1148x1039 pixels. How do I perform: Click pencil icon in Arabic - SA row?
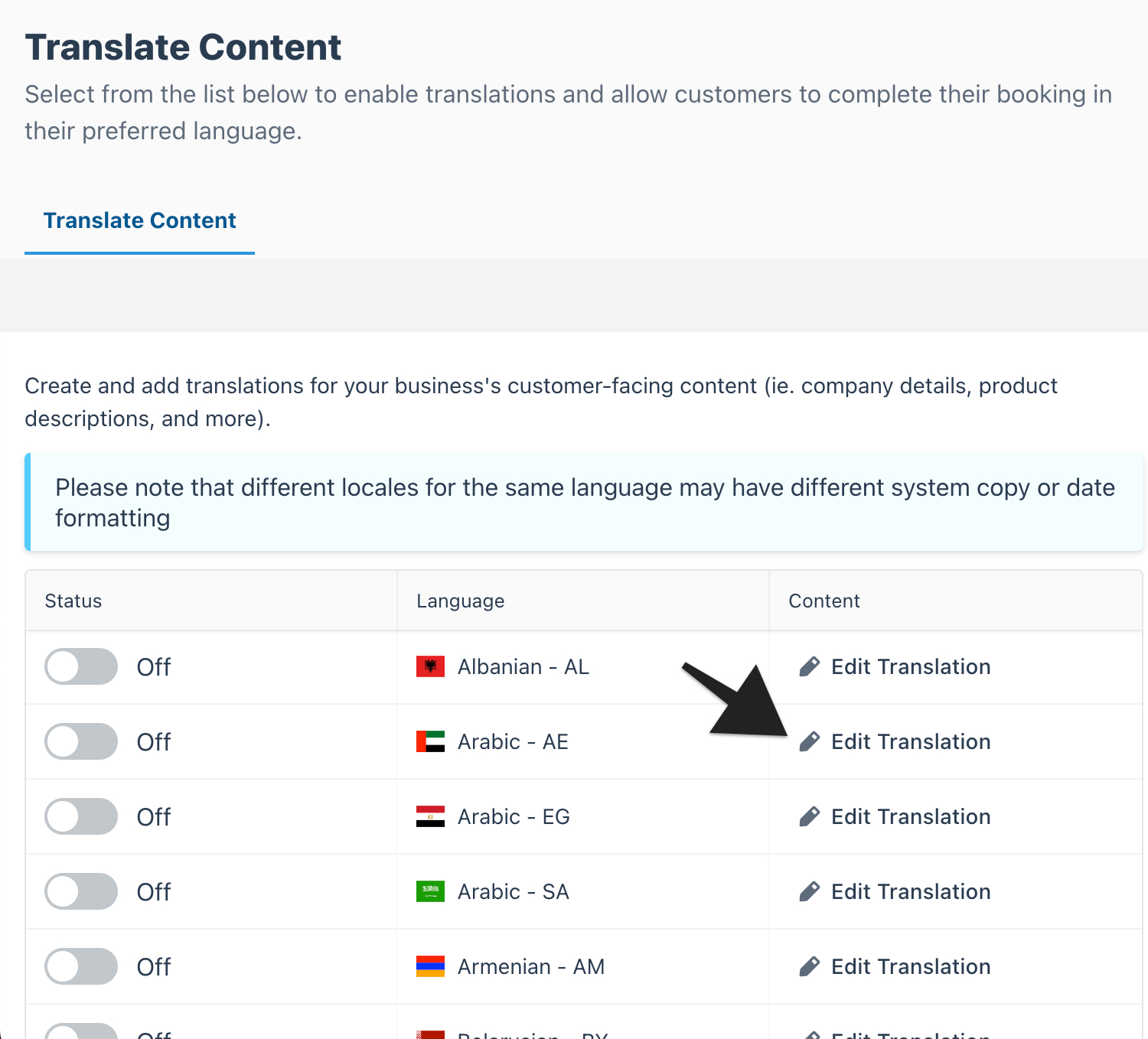pos(809,891)
